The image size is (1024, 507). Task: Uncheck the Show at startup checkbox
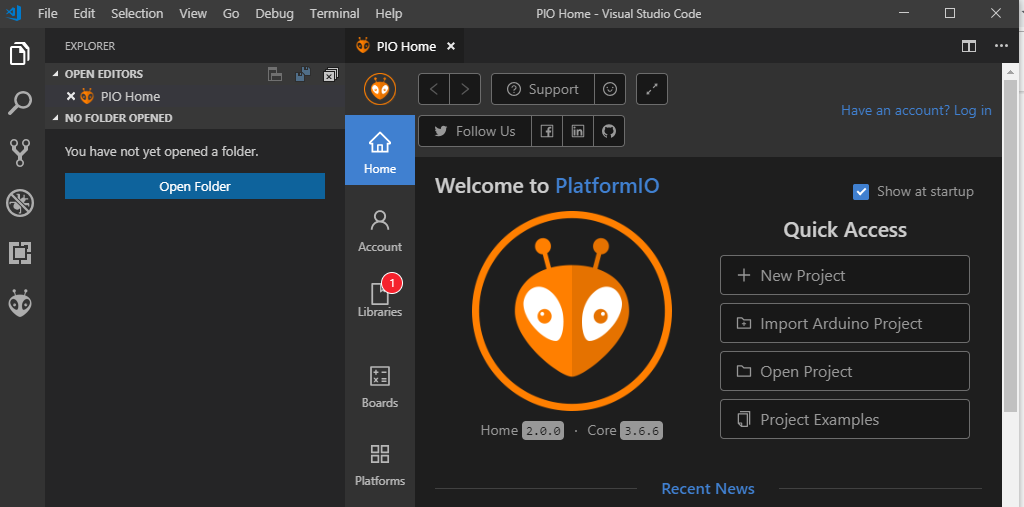[861, 191]
